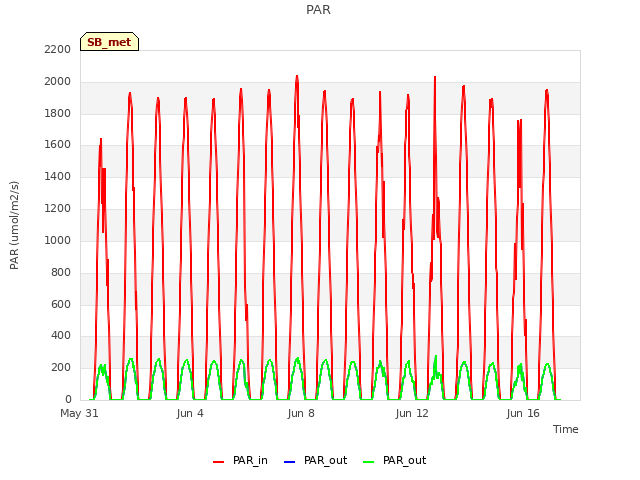
Task: Click the 2200 y-axis tick label
Action: click(x=58, y=49)
